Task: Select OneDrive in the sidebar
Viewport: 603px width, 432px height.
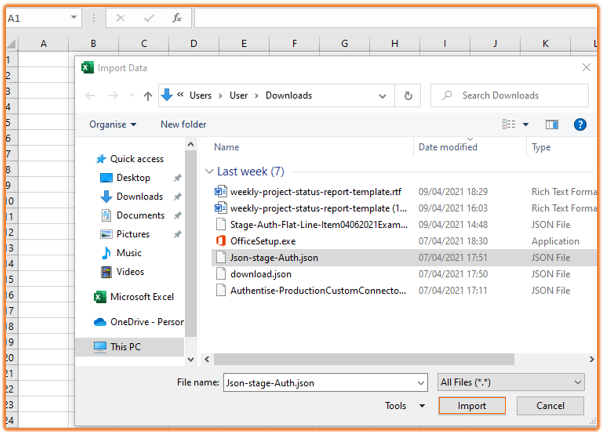Action: pos(146,322)
